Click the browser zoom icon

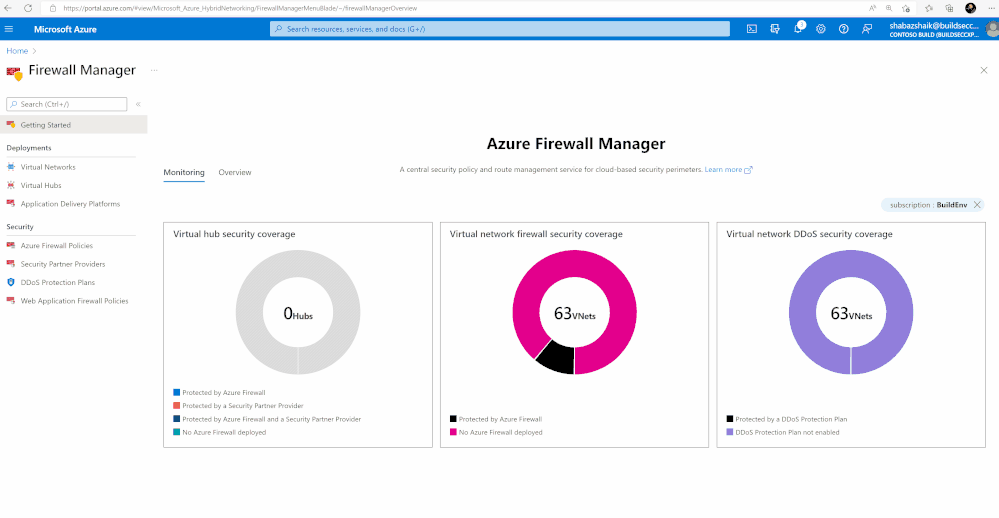pyautogui.click(x=889, y=8)
